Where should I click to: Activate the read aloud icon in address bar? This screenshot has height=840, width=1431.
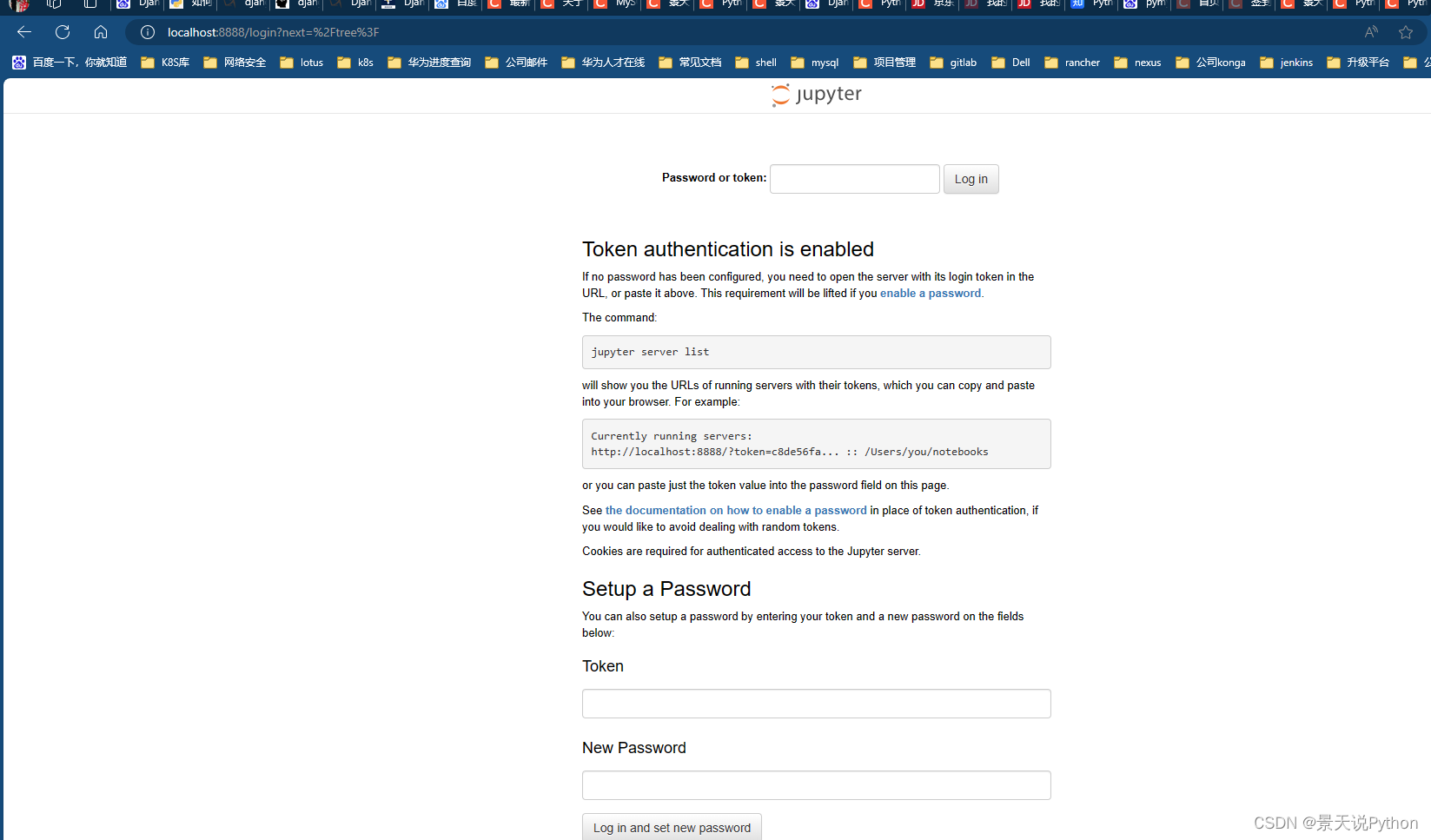coord(1371,32)
